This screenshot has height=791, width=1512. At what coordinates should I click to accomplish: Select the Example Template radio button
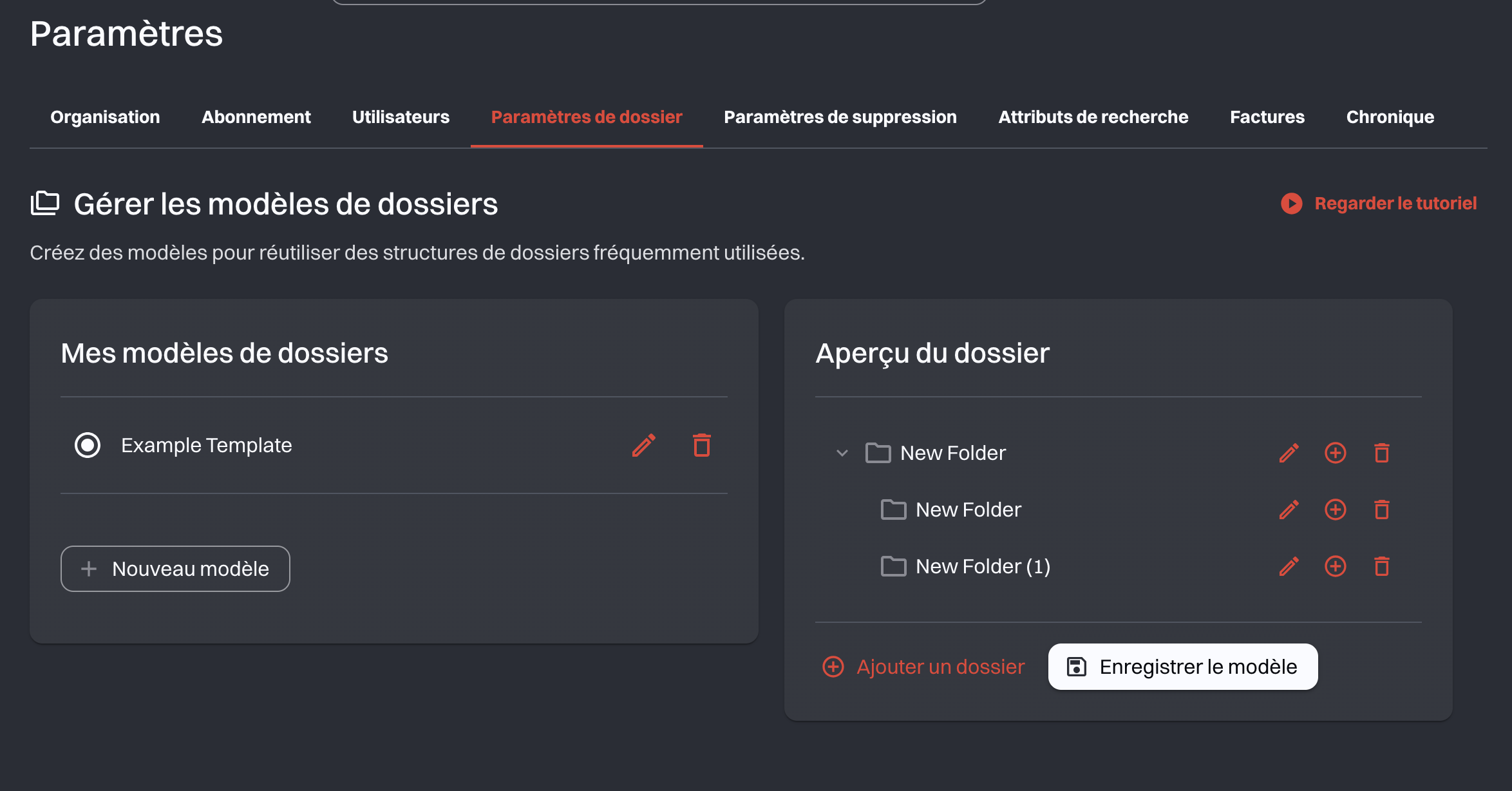click(x=88, y=445)
